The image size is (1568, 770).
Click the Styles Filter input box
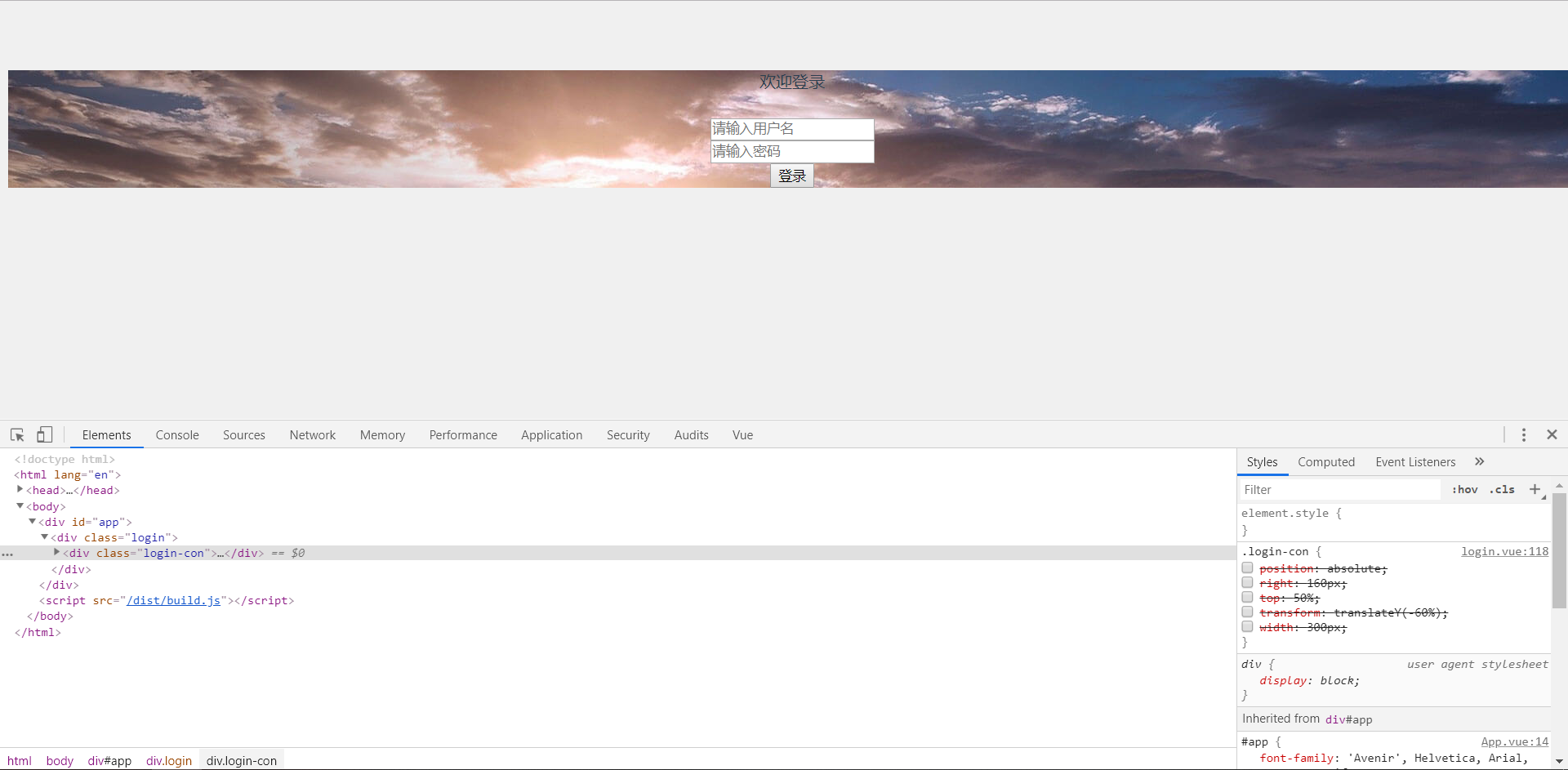(1340, 490)
